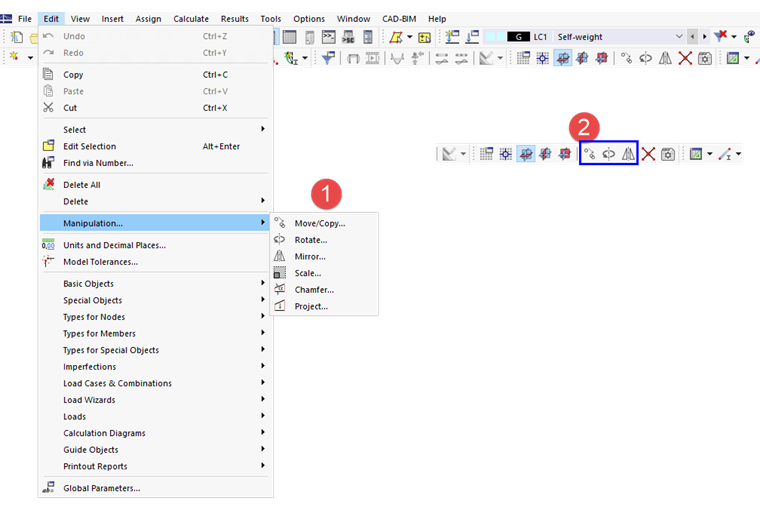Toggle grid button in enlarged toolbar
This screenshot has height=514, width=760.
click(486, 154)
